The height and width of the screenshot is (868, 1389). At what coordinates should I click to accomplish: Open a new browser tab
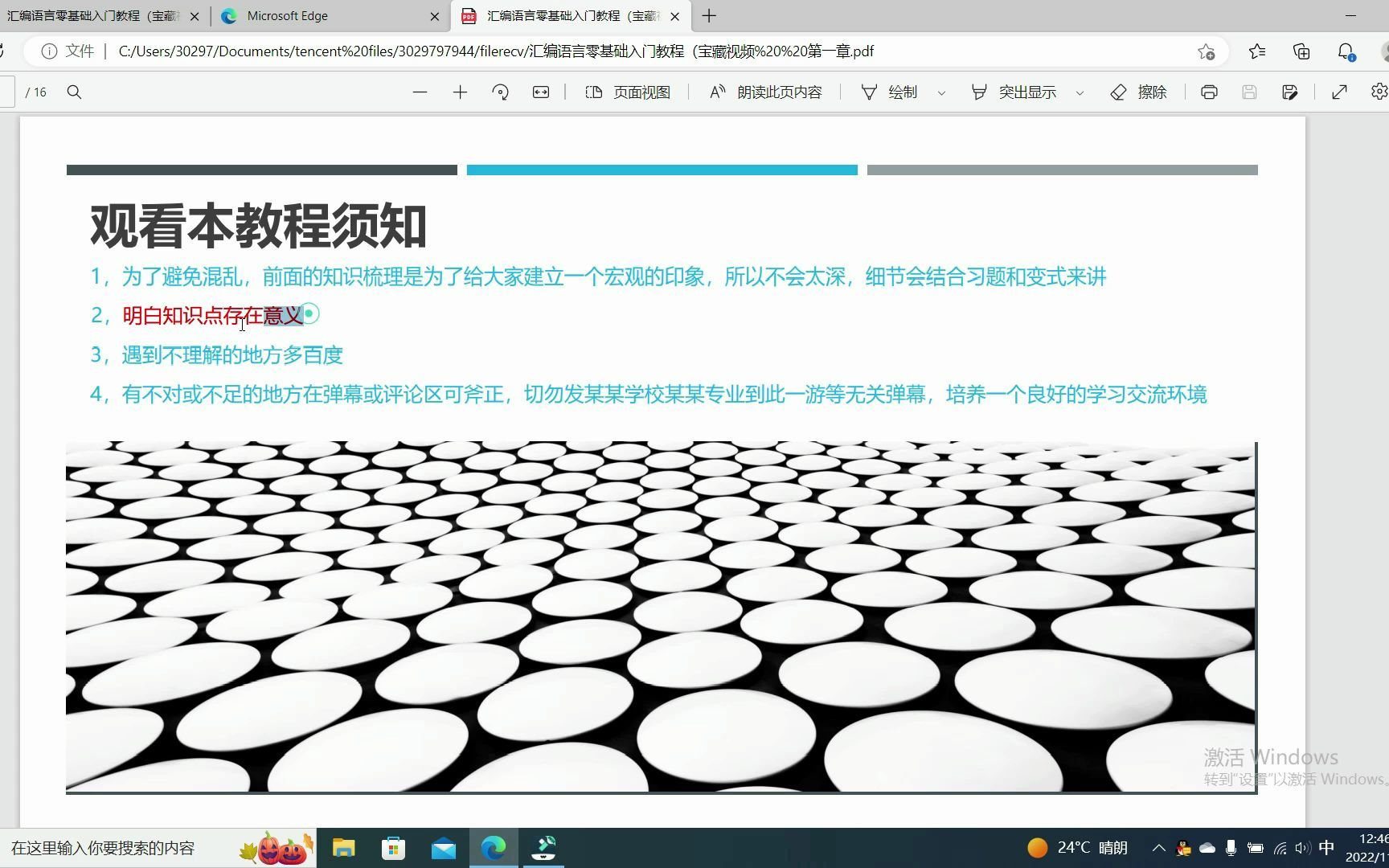(x=709, y=16)
